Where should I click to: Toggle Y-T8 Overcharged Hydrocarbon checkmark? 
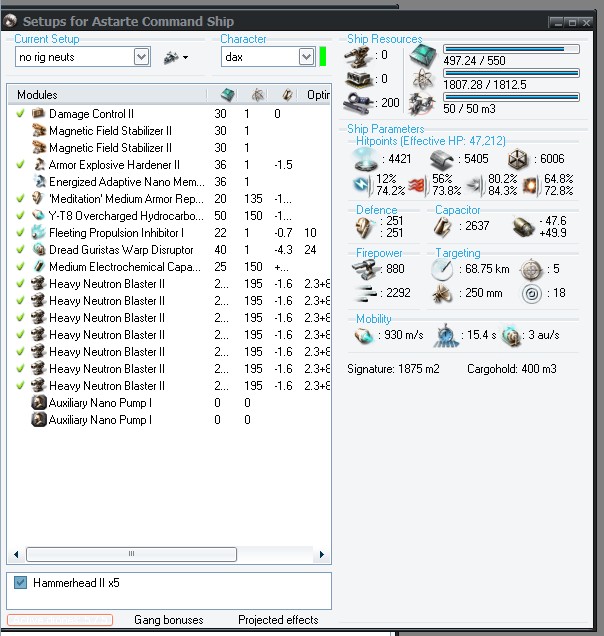point(20,216)
